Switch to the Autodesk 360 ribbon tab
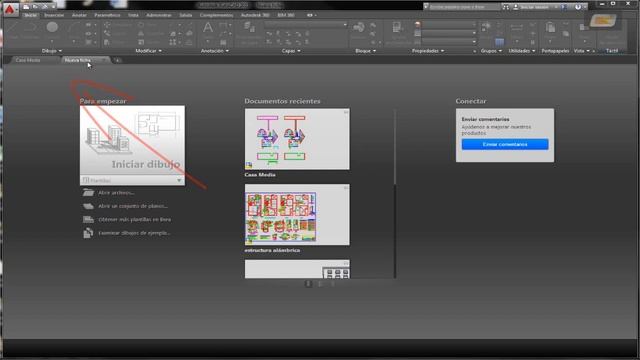 tap(255, 15)
